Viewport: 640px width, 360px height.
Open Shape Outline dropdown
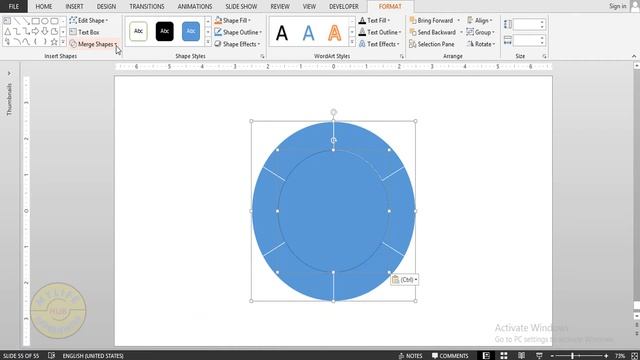click(238, 32)
